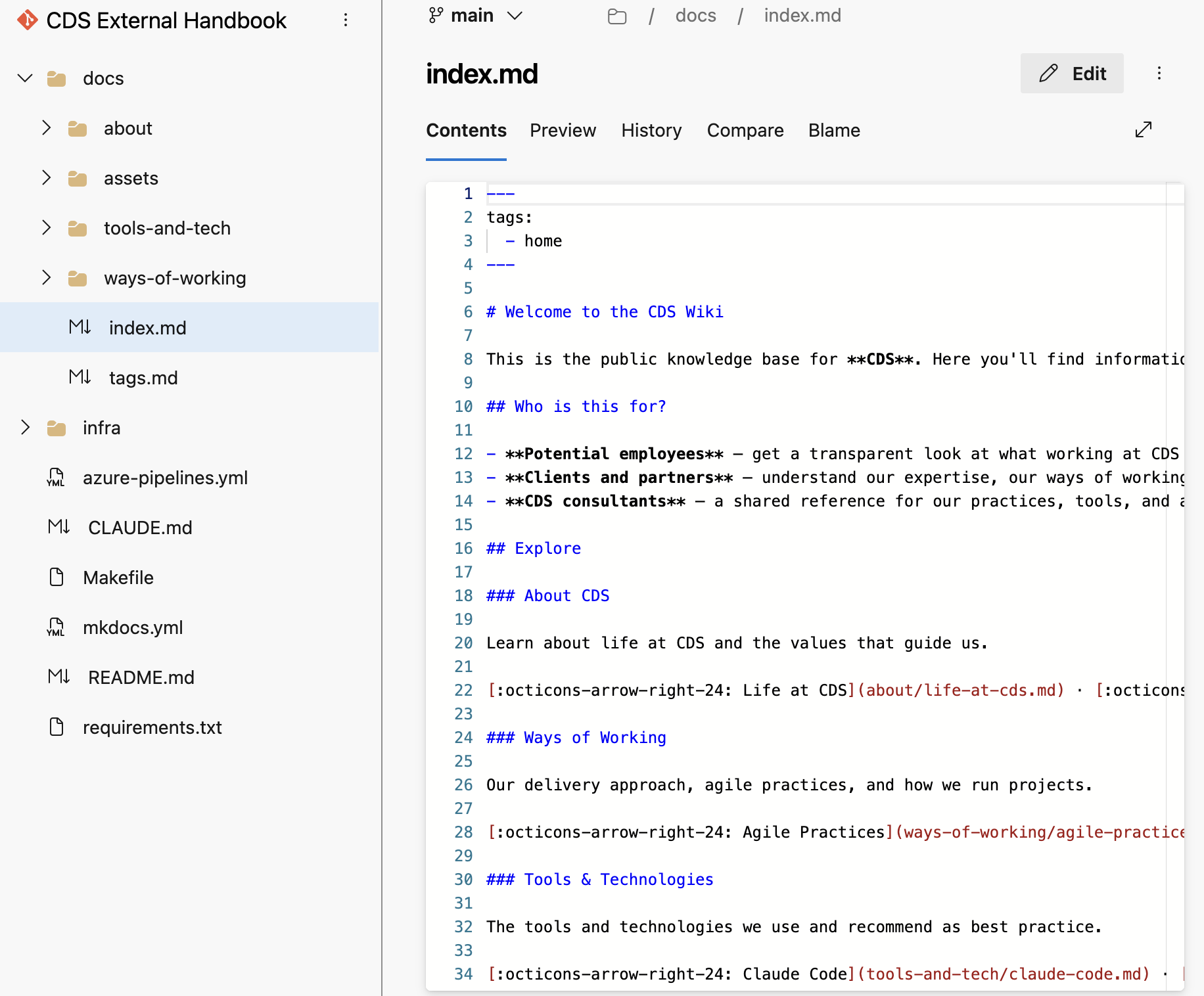Click the fullscreen expand arrow icon
This screenshot has height=996, width=1204.
pos(1144,129)
